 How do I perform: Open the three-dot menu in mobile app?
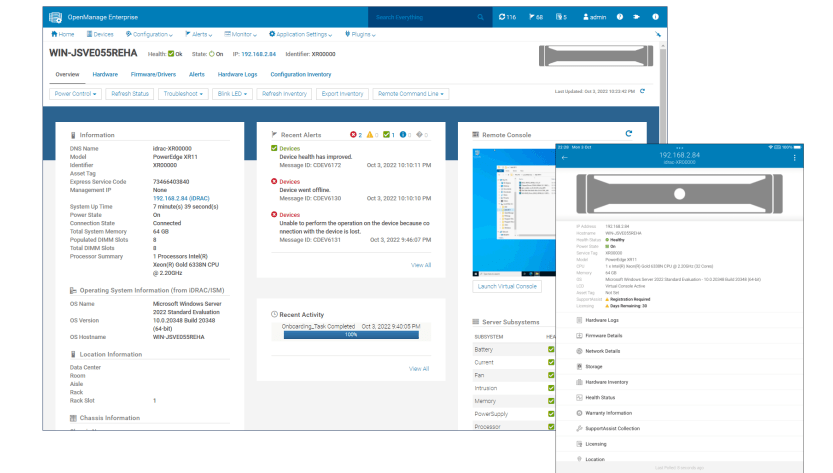coord(795,158)
